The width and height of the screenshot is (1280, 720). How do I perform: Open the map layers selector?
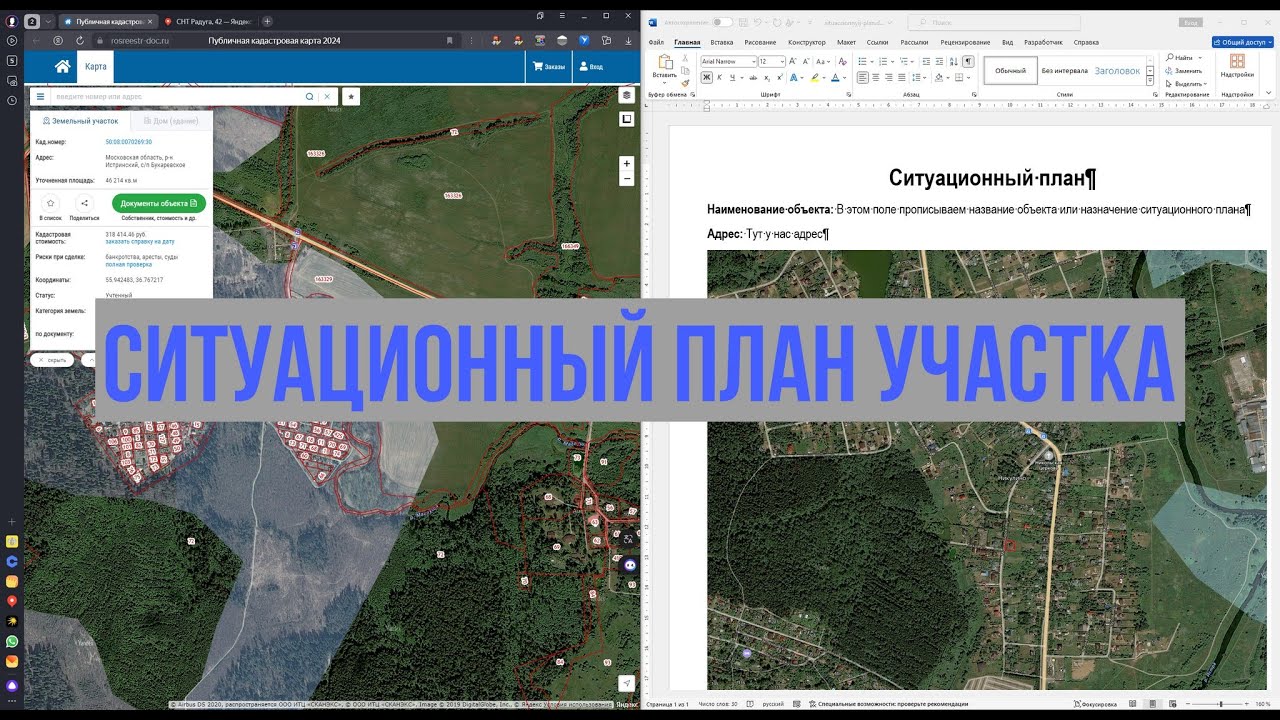coord(627,96)
